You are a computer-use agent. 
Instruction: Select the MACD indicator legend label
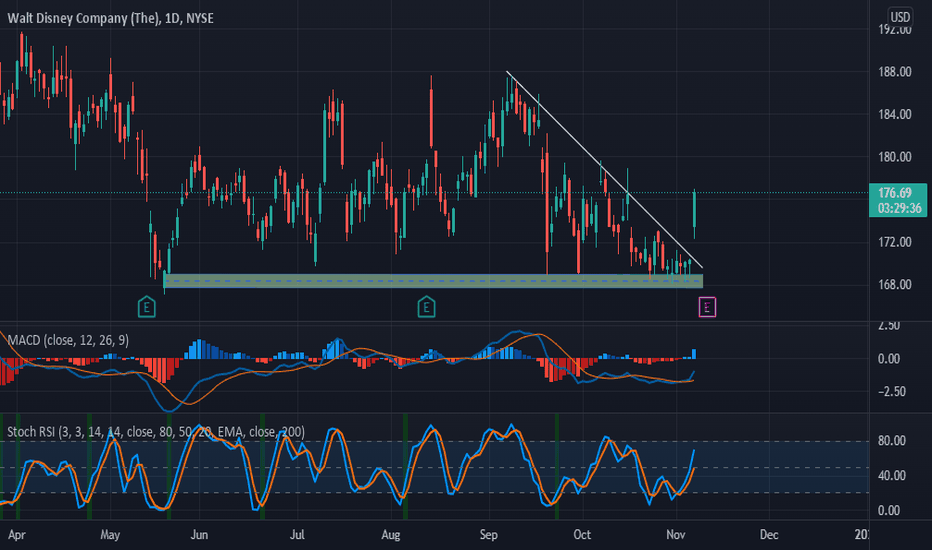pos(68,340)
